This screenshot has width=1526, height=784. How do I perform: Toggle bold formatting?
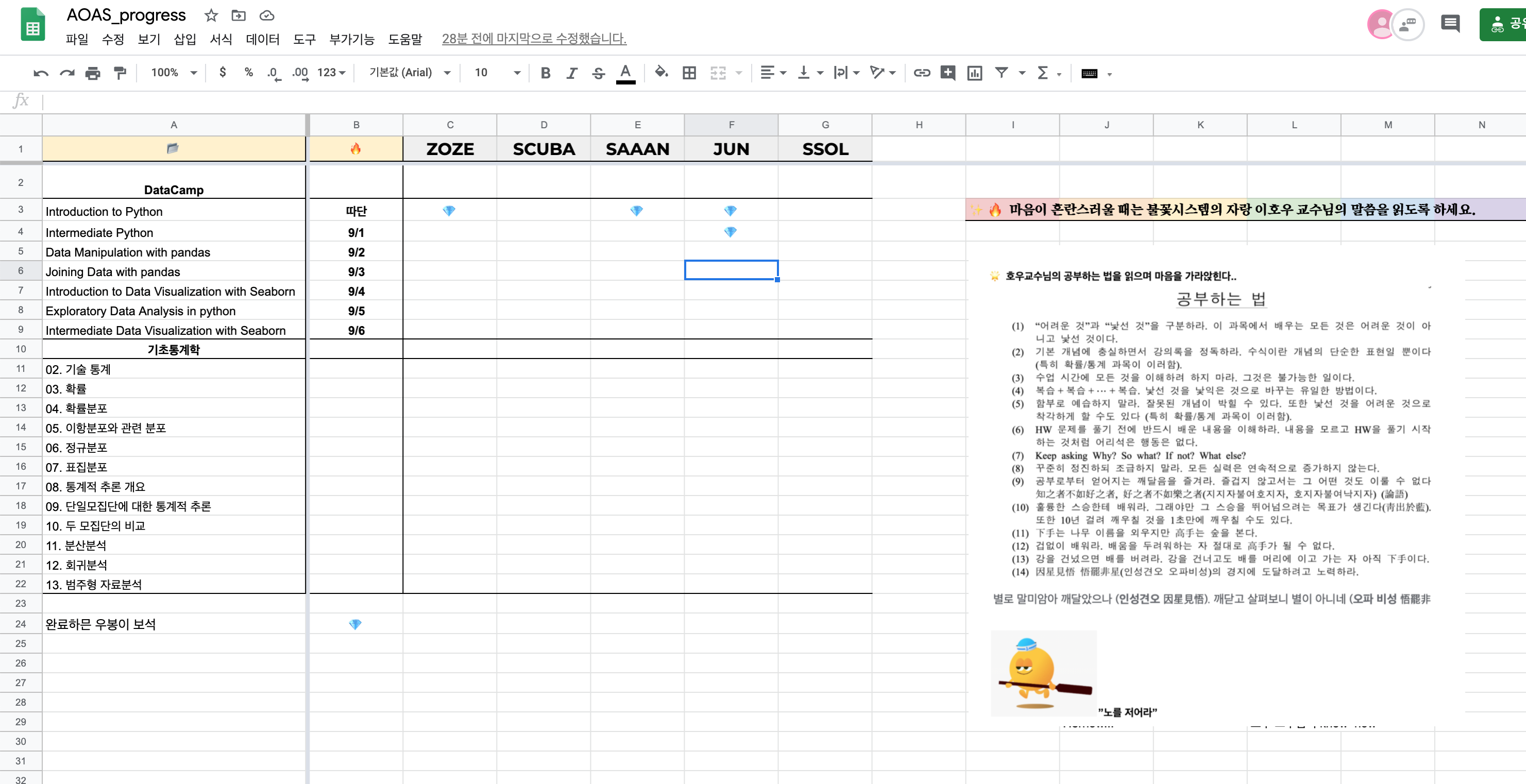(546, 73)
